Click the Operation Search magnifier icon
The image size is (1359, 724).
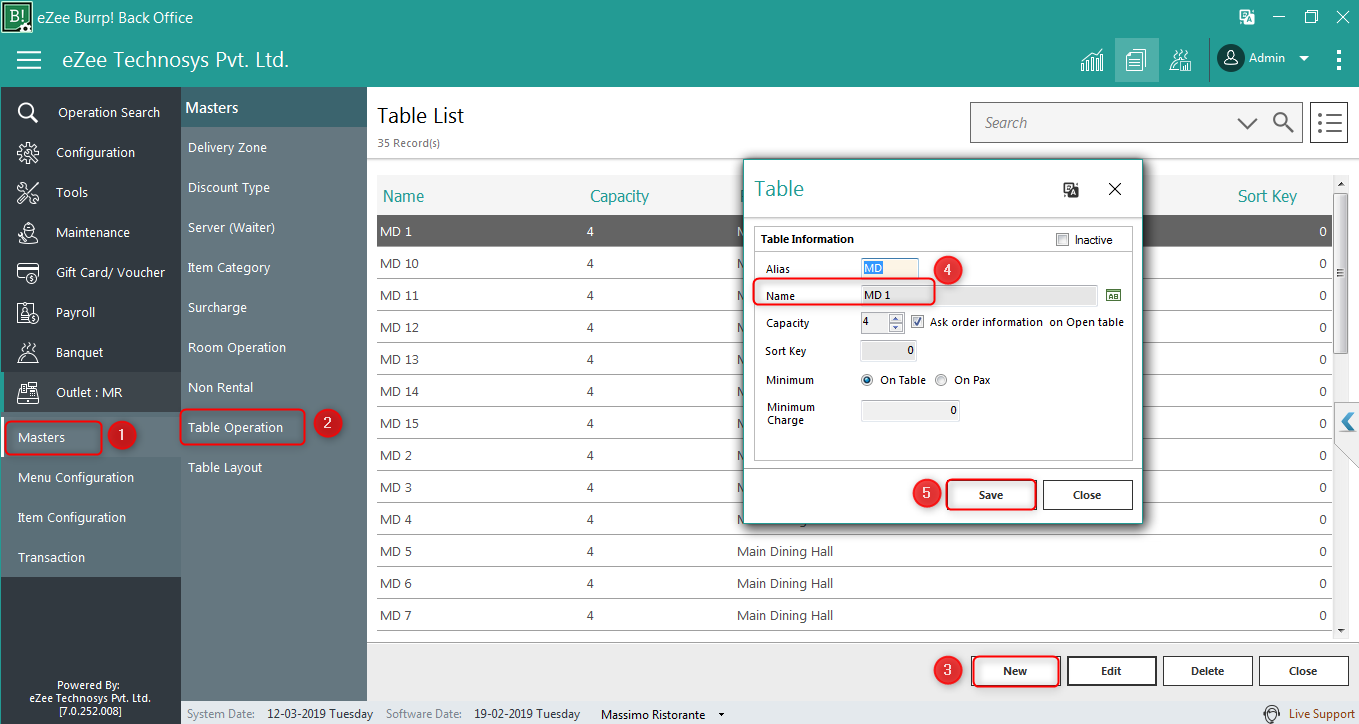click(x=28, y=112)
